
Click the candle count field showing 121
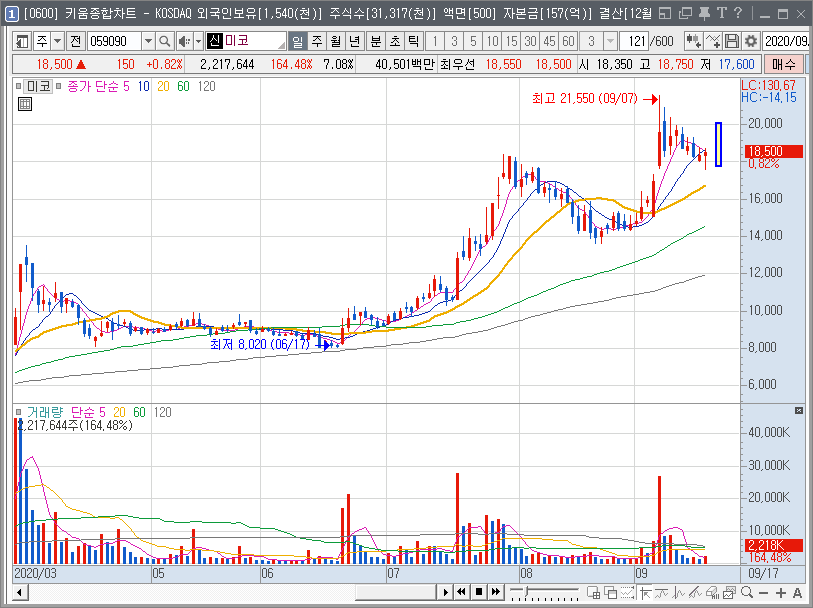[x=635, y=41]
